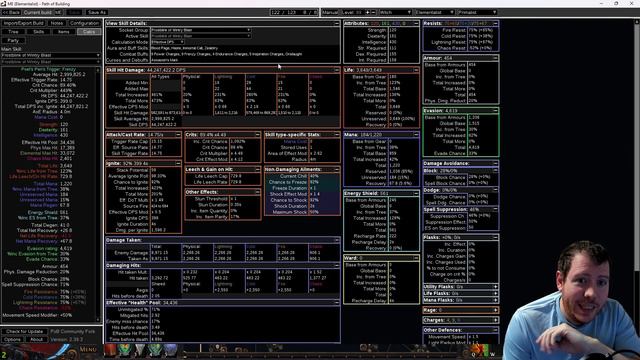This screenshot has height=360, width=640.
Task: Collapse the Attack/Cast Rate section
Action: pos(178,134)
